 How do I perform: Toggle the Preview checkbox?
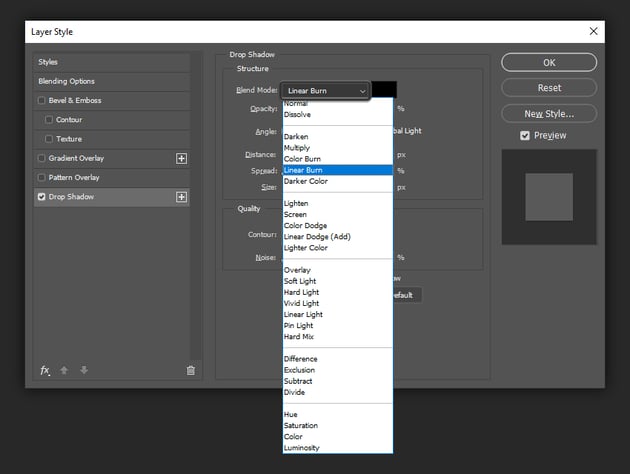coord(525,135)
